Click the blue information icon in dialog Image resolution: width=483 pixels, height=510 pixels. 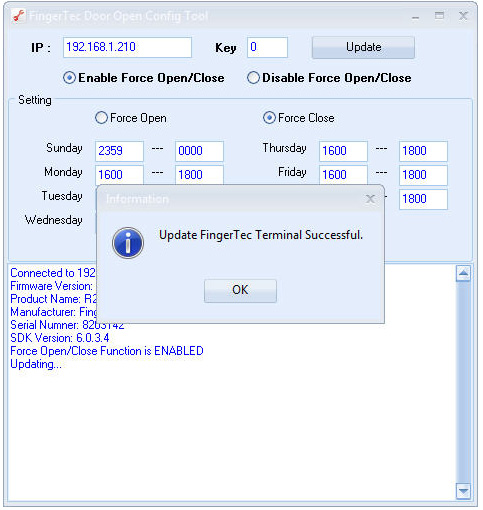point(128,243)
